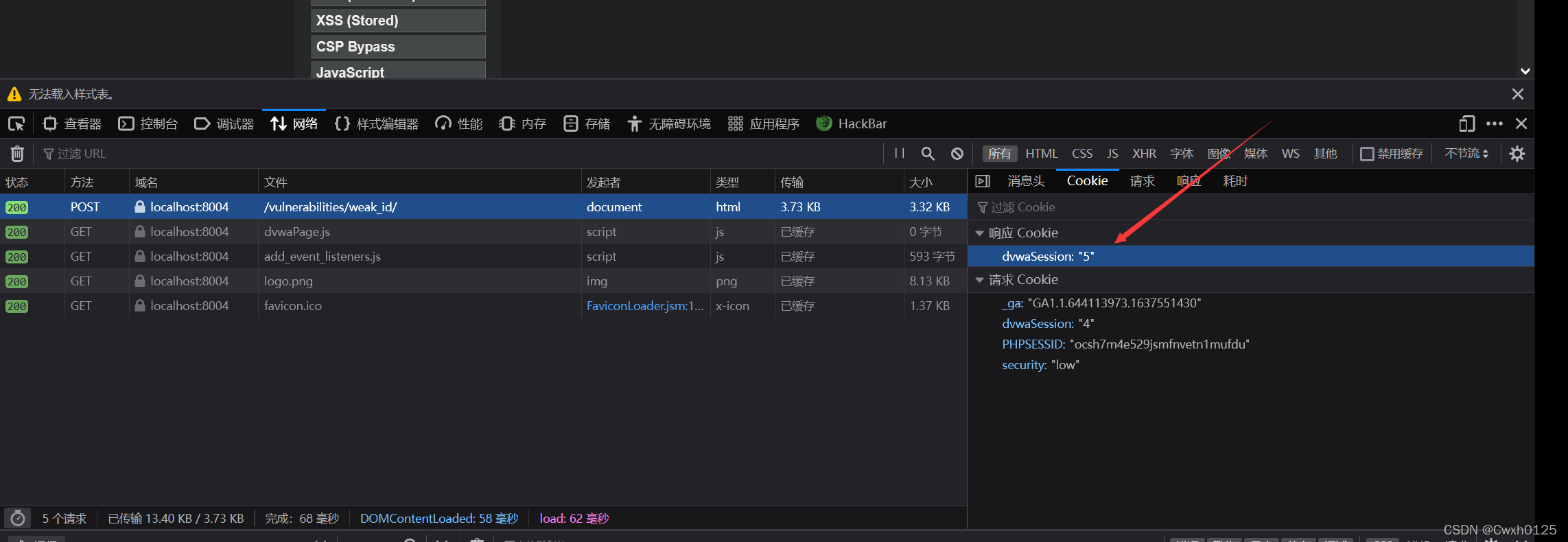Image resolution: width=1568 pixels, height=542 pixels.
Task: Sort by 方法 column header
Action: [97, 182]
